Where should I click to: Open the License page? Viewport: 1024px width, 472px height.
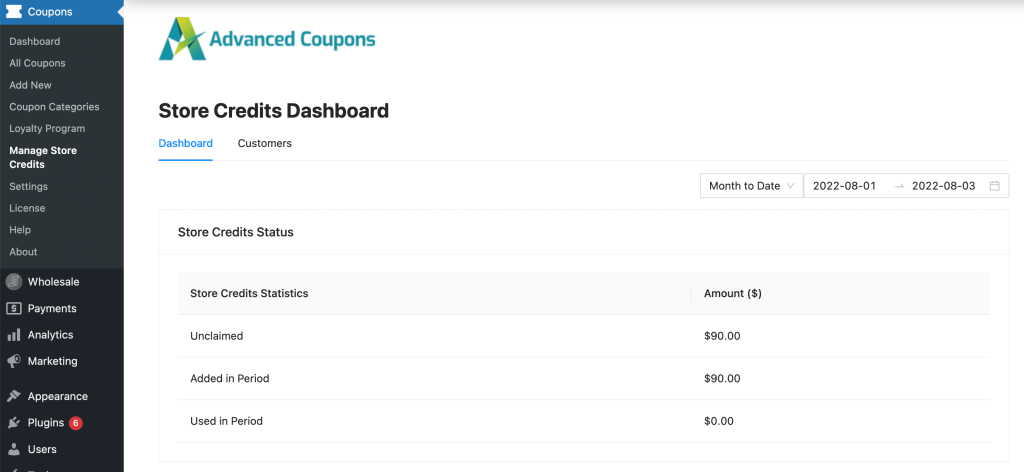click(x=27, y=208)
